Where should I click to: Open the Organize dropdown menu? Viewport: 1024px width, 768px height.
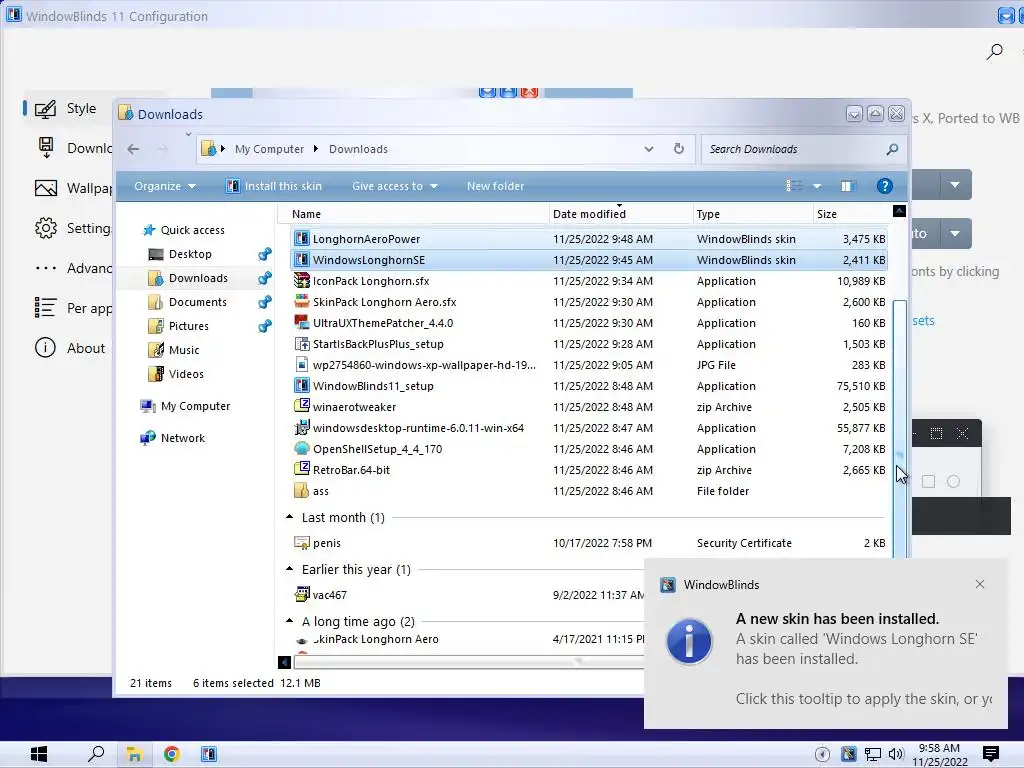click(165, 186)
